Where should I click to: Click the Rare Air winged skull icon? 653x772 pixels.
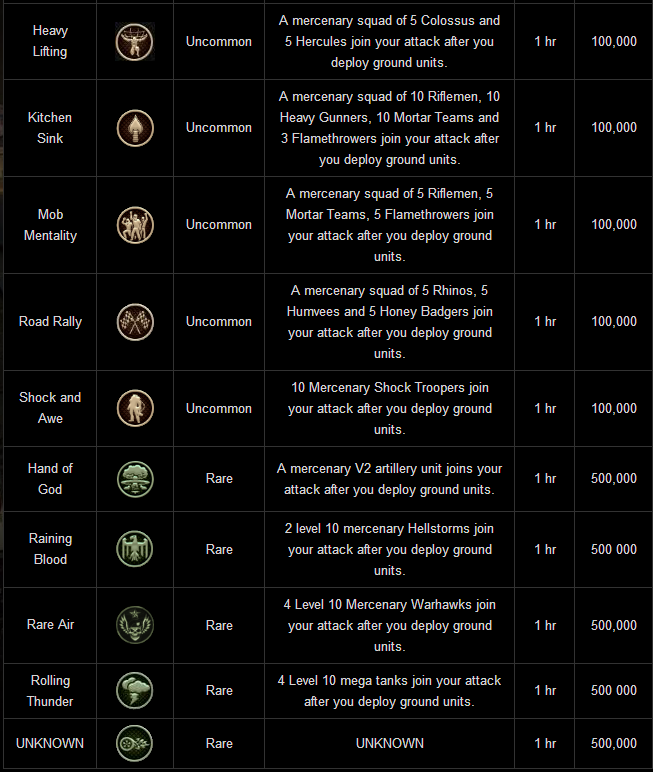click(x=135, y=625)
